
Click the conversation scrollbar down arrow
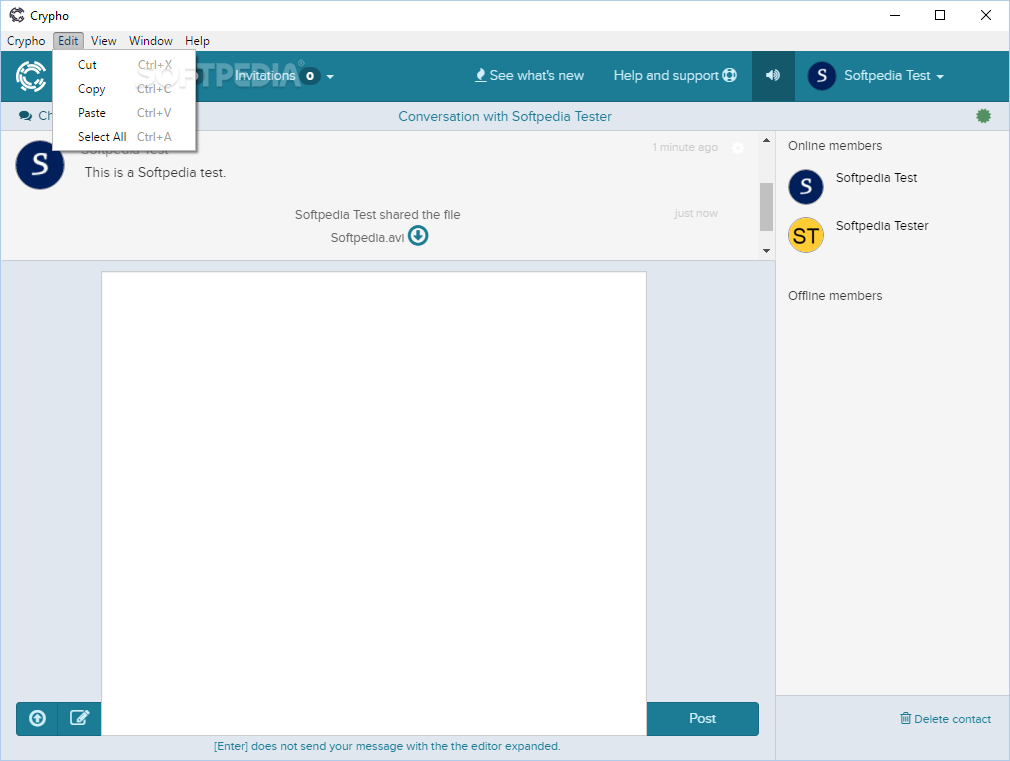click(x=766, y=251)
